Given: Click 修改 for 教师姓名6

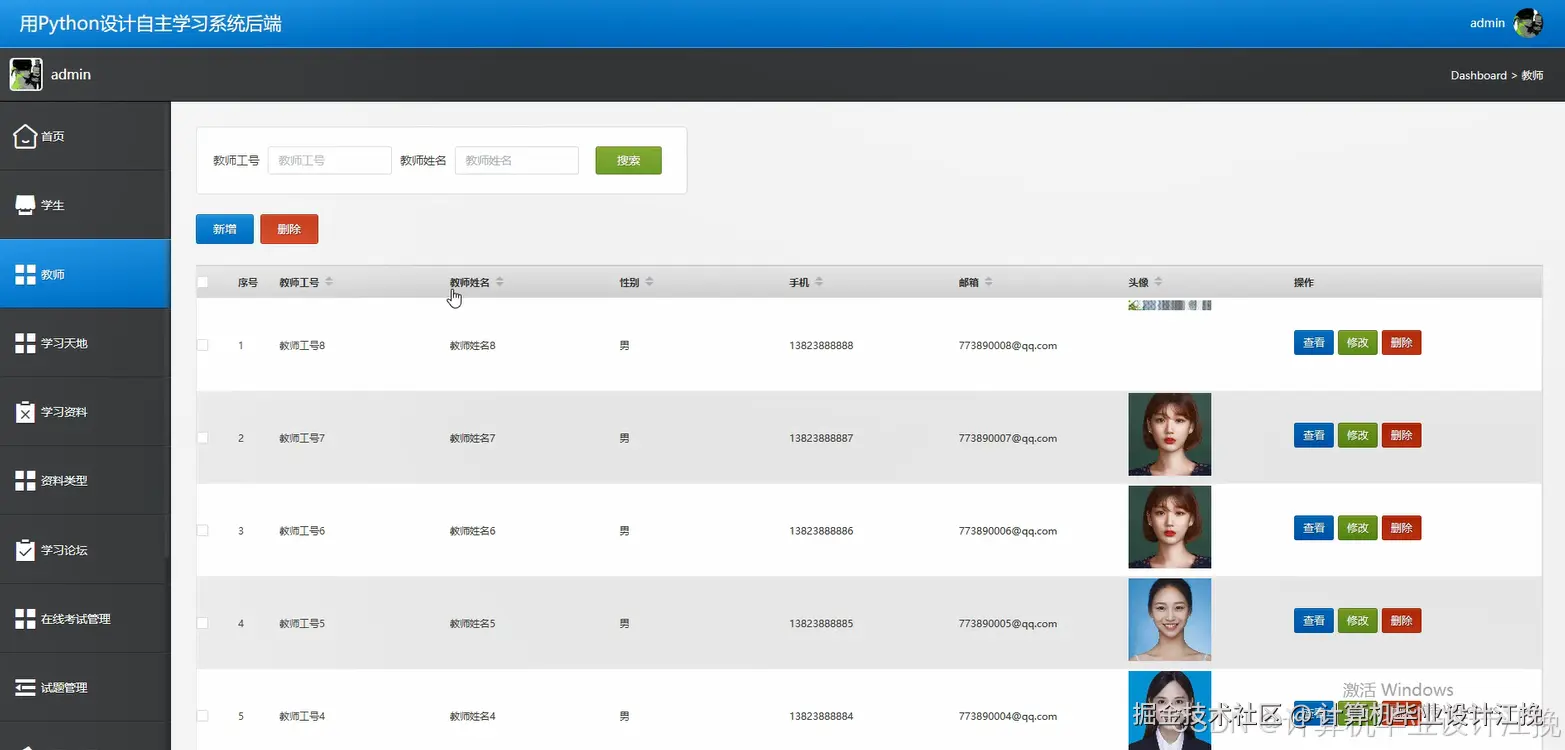Looking at the screenshot, I should (1357, 528).
